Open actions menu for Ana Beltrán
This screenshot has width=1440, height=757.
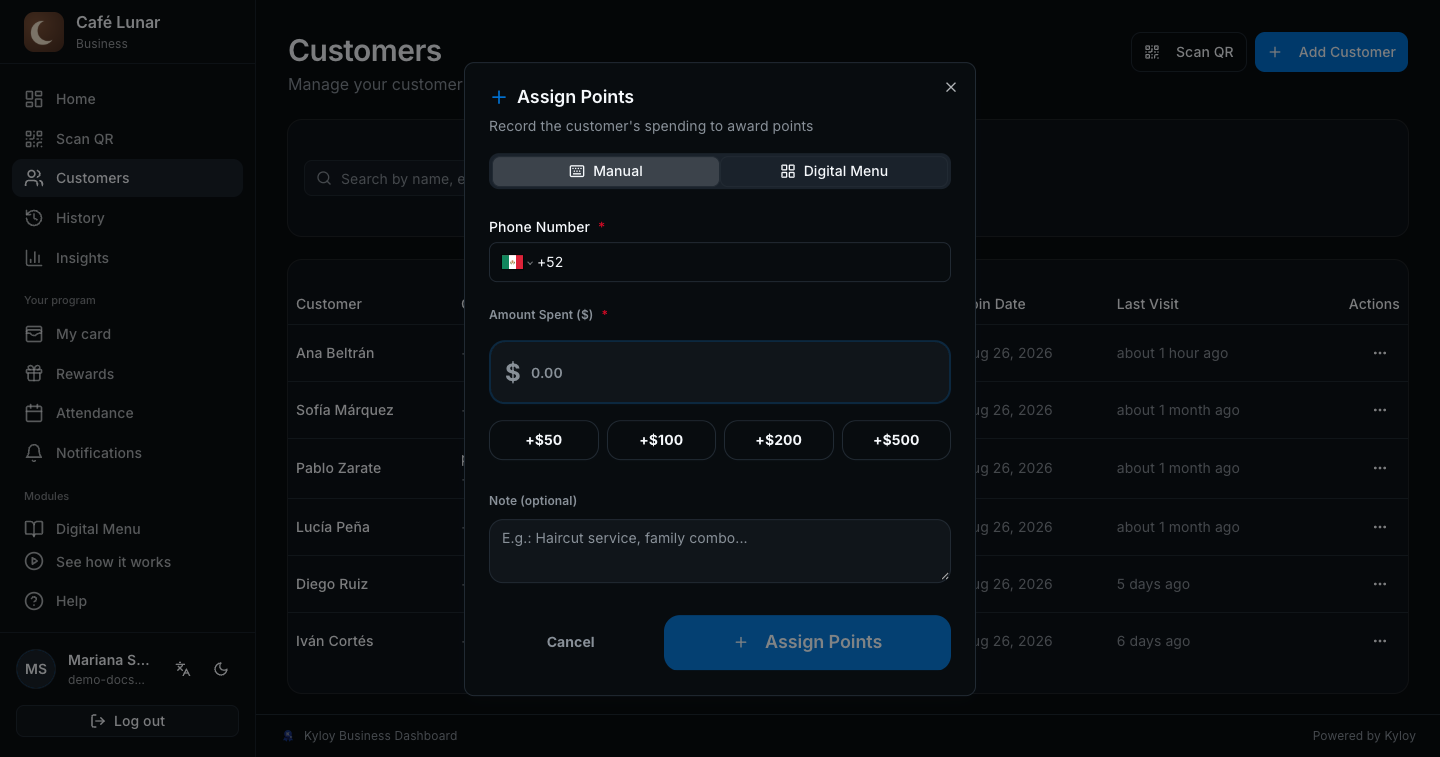tap(1380, 353)
